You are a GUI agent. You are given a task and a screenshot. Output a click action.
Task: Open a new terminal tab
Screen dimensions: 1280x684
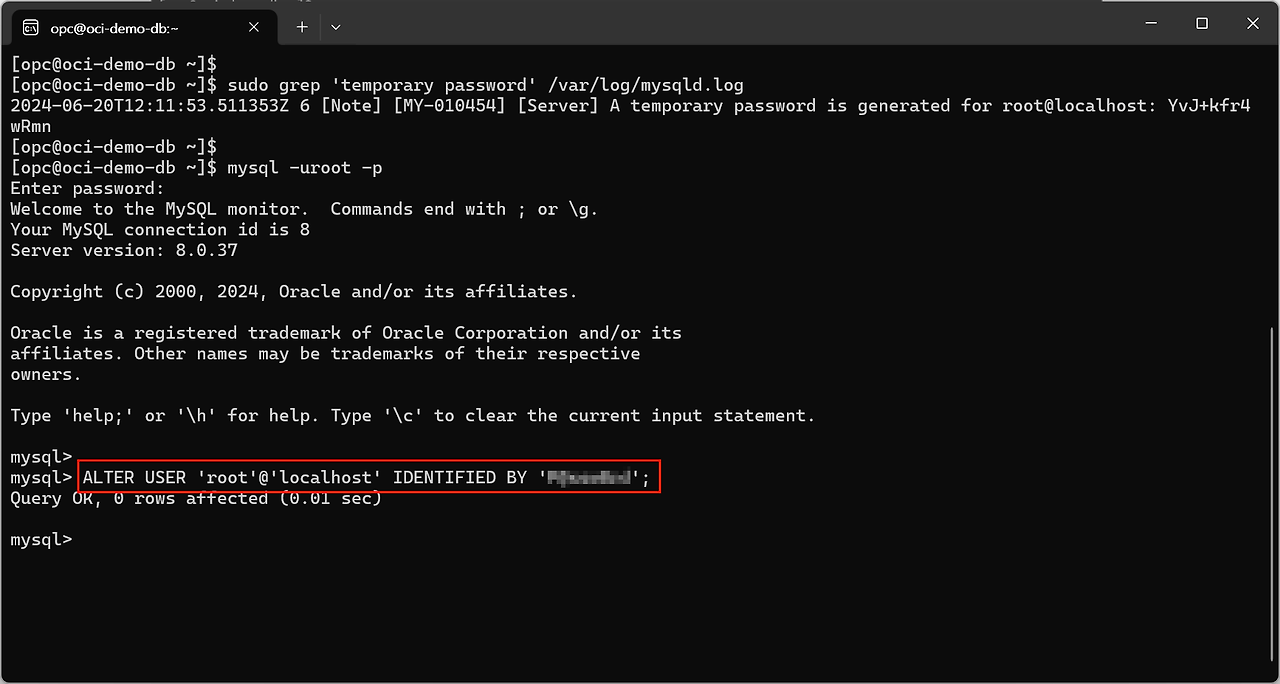point(301,27)
